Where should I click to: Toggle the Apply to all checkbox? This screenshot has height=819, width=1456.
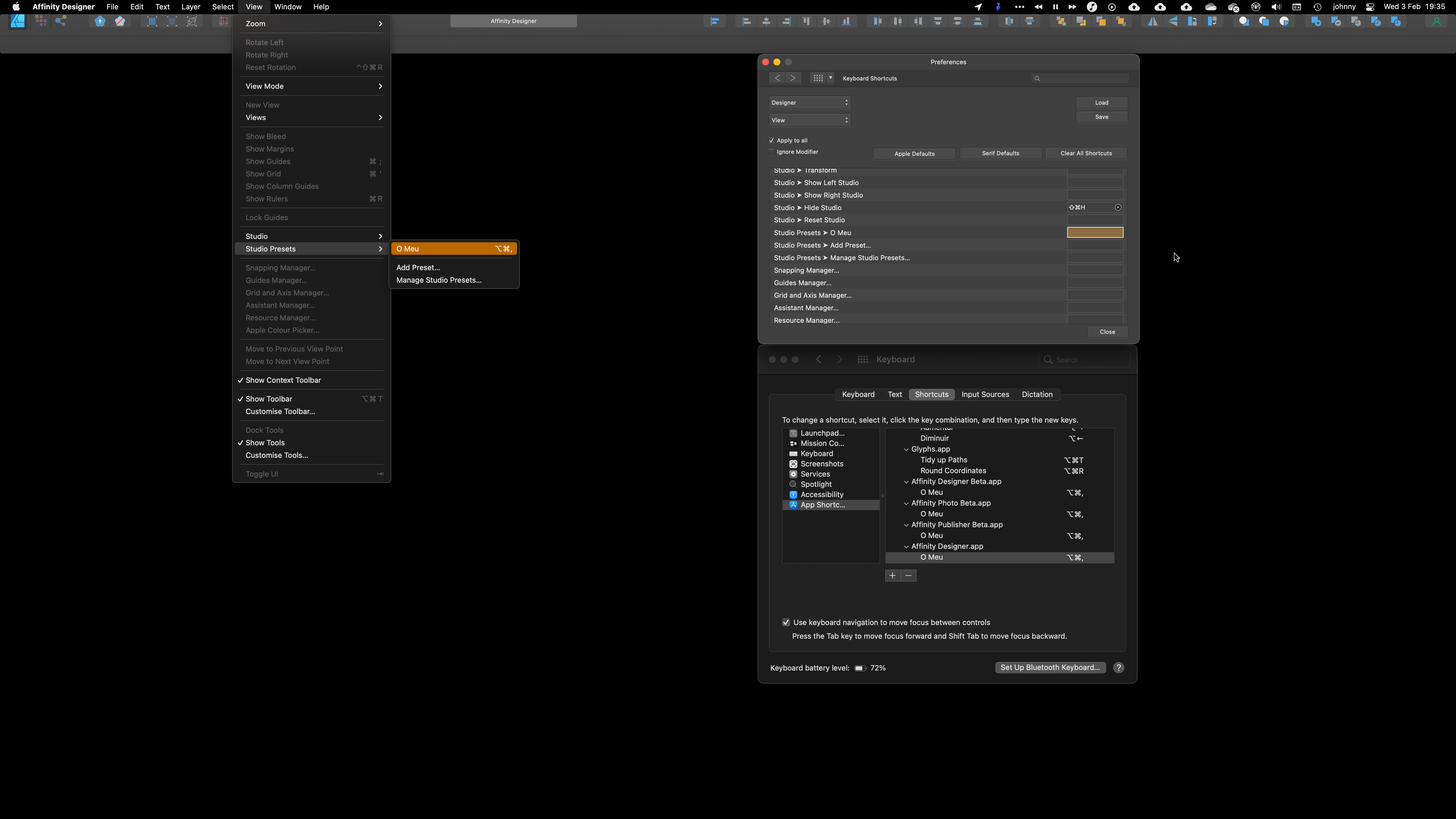click(772, 140)
